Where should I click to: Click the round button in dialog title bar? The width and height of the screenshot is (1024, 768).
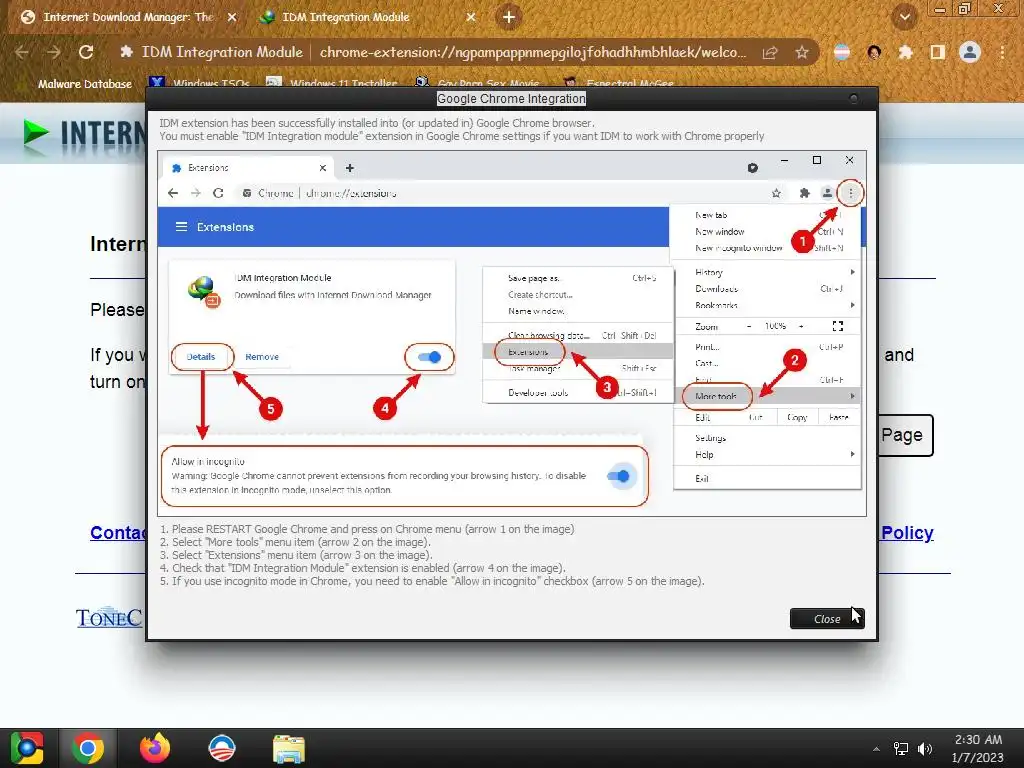coord(853,99)
